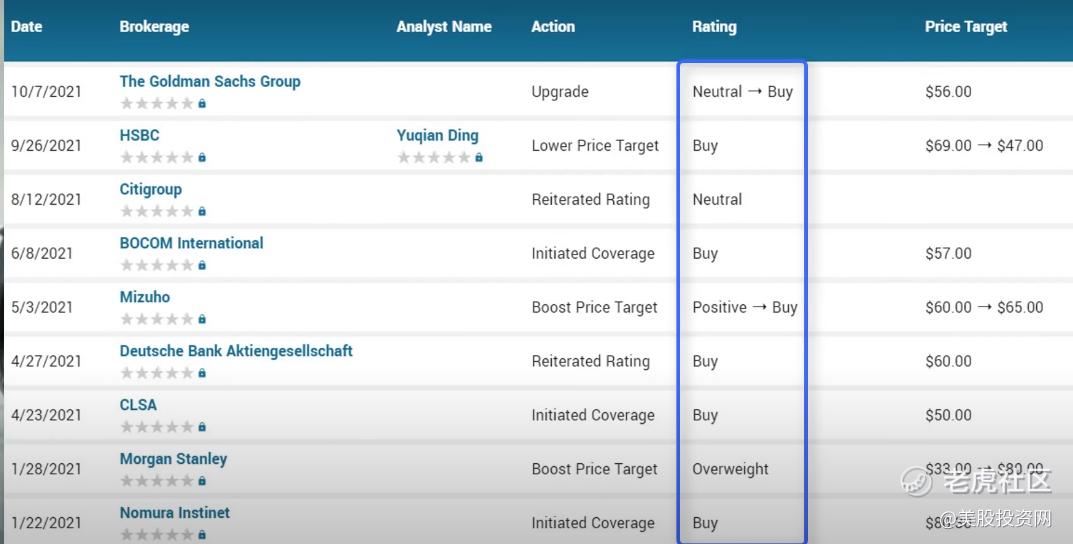The width and height of the screenshot is (1073, 544).
Task: Click the lock icon under HSBC
Action: [x=202, y=157]
